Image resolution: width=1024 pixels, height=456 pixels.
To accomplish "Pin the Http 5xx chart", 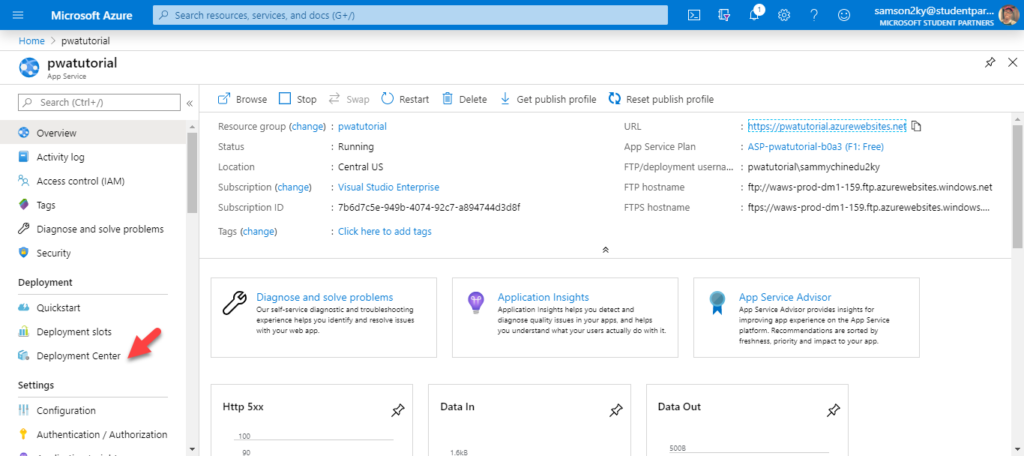I will pyautogui.click(x=398, y=410).
